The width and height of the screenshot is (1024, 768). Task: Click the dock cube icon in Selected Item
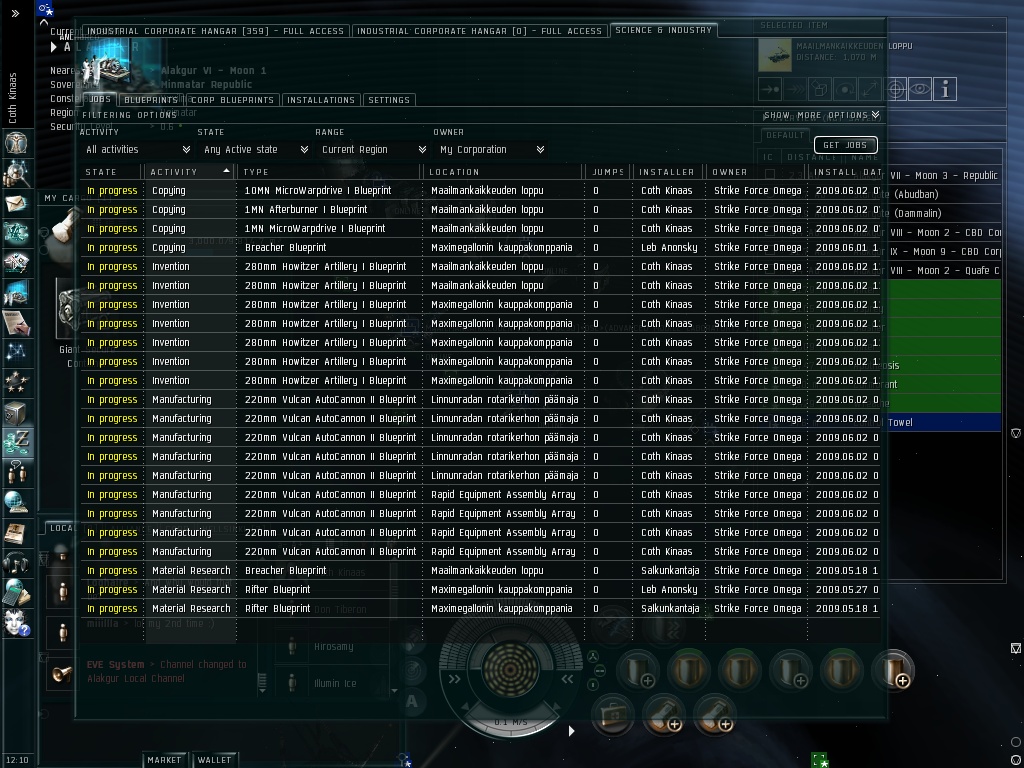click(820, 89)
